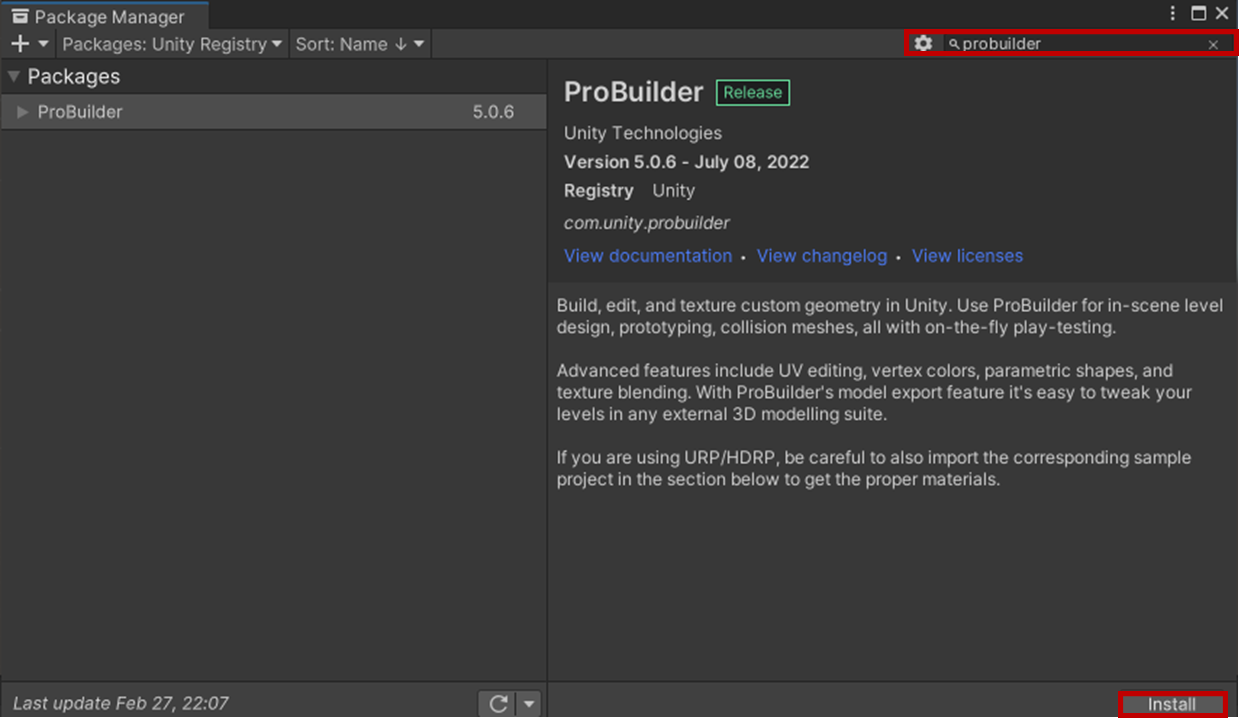Open View changelog link

coord(822,256)
